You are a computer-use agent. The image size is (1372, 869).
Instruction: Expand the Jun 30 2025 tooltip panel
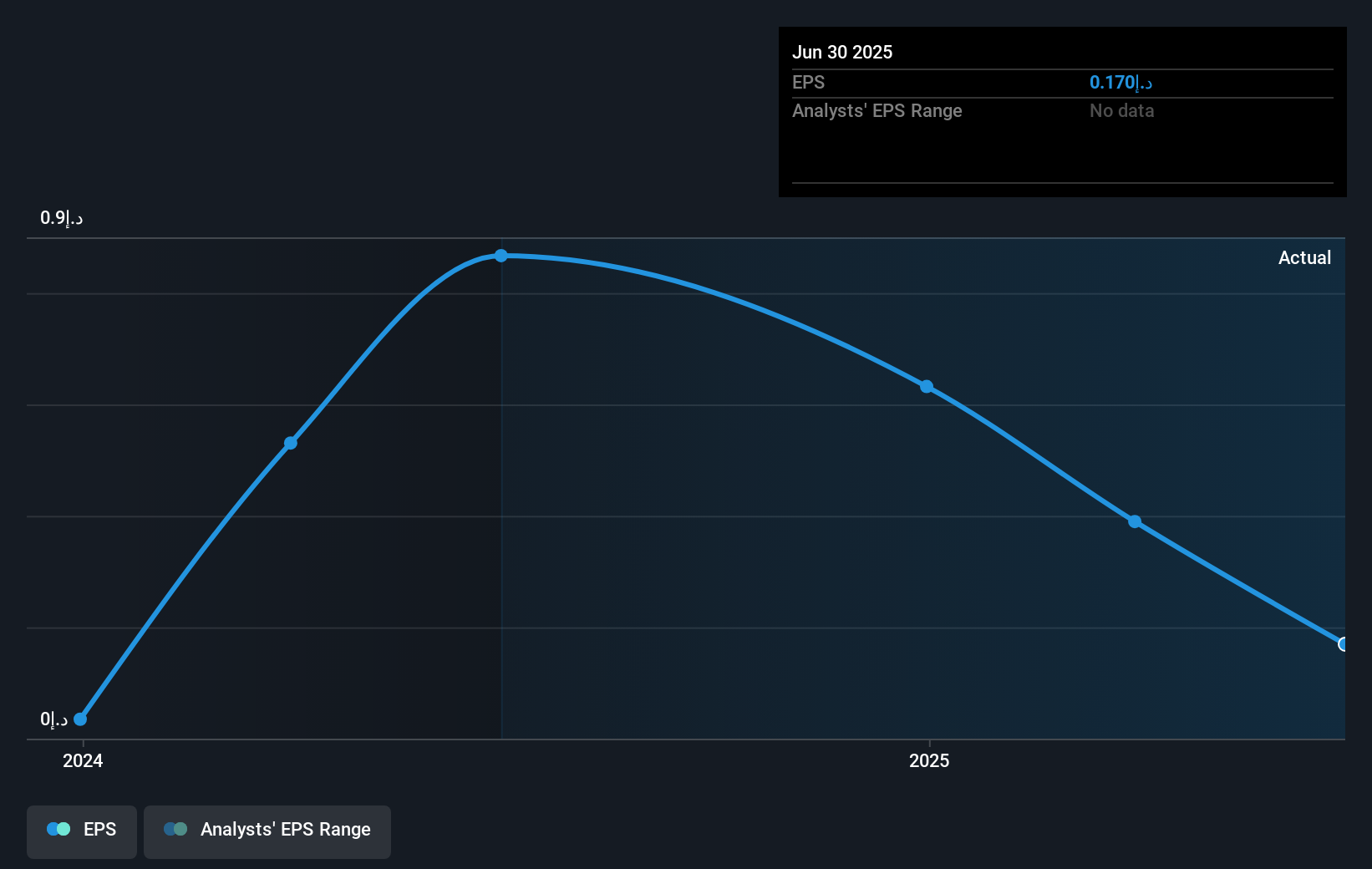click(1061, 112)
